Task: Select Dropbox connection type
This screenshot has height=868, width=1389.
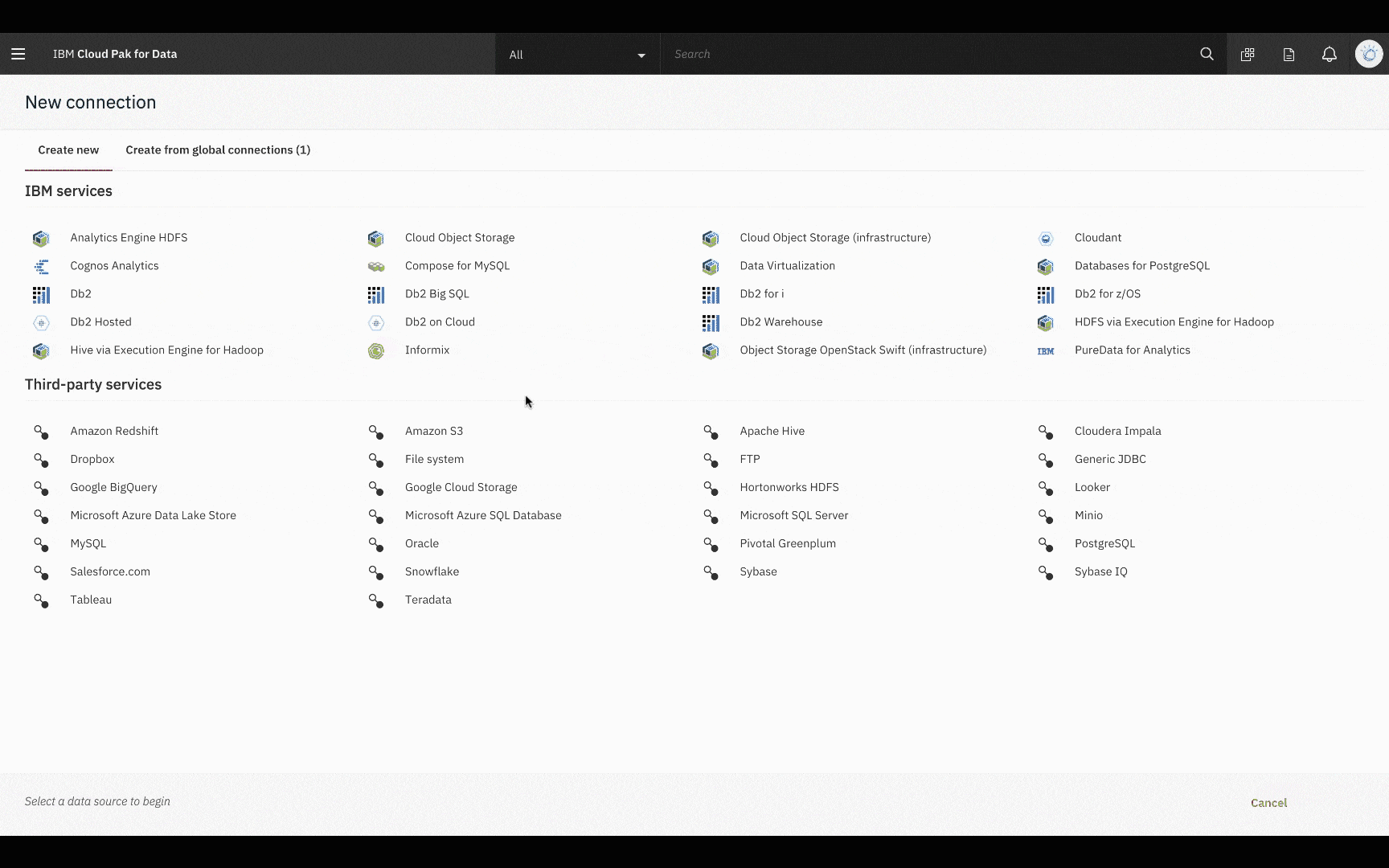Action: click(x=92, y=459)
